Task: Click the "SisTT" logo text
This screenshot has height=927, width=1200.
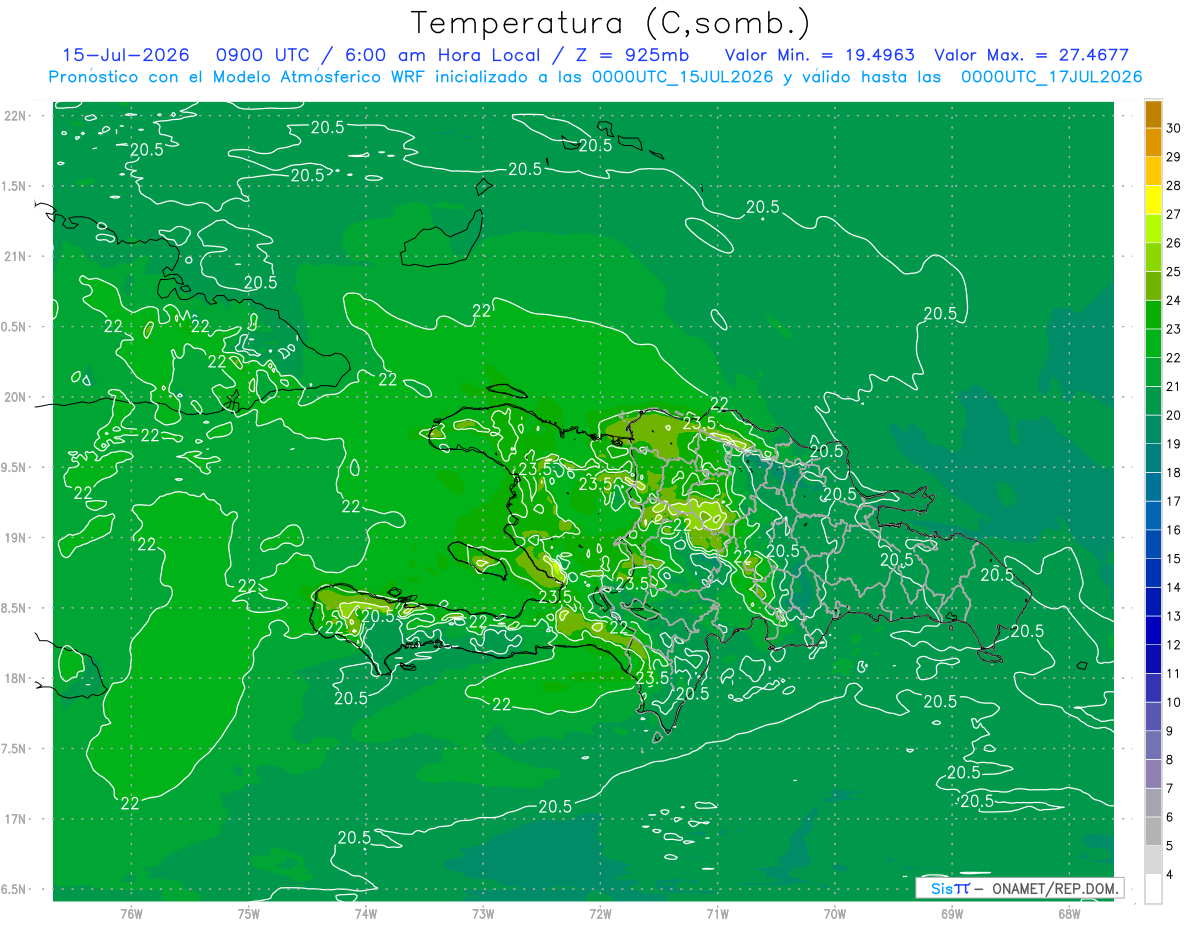Action: [949, 888]
